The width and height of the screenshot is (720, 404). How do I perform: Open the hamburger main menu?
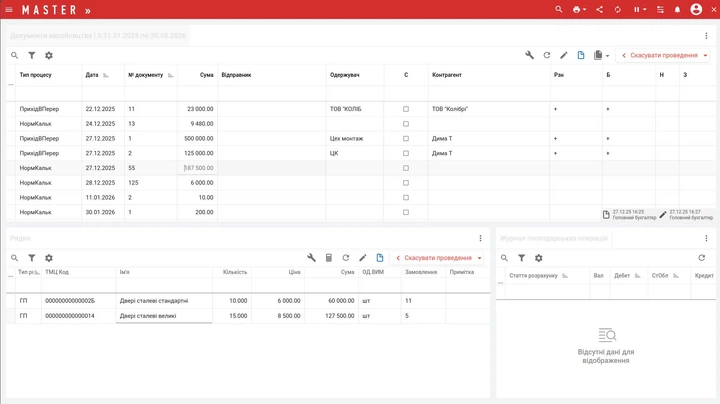click(x=9, y=10)
